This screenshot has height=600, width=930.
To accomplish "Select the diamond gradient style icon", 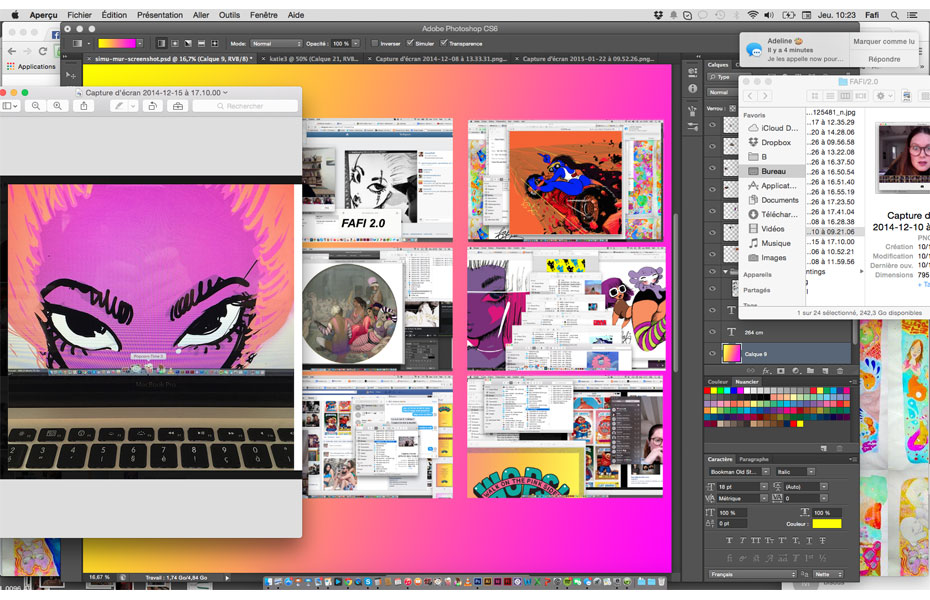I will 215,43.
